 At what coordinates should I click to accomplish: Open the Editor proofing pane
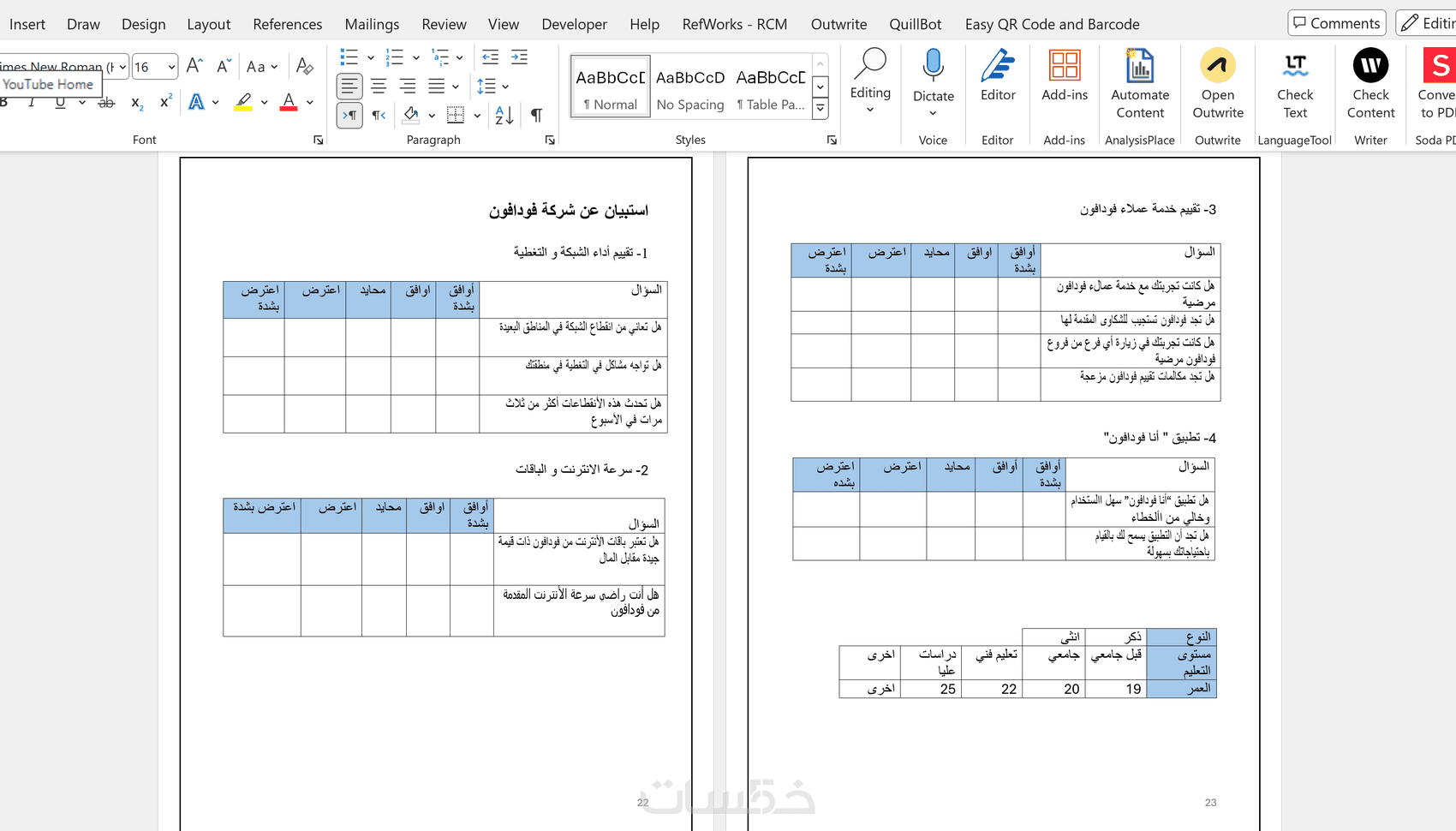pos(998,76)
